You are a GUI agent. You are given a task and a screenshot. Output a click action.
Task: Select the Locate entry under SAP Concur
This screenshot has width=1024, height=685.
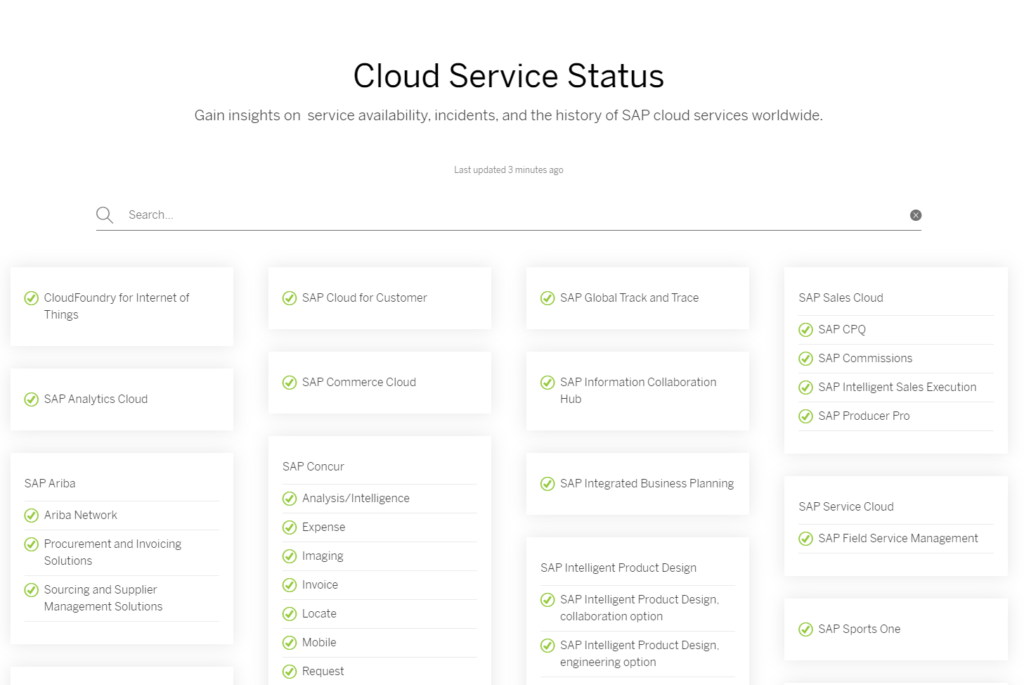[x=319, y=613]
